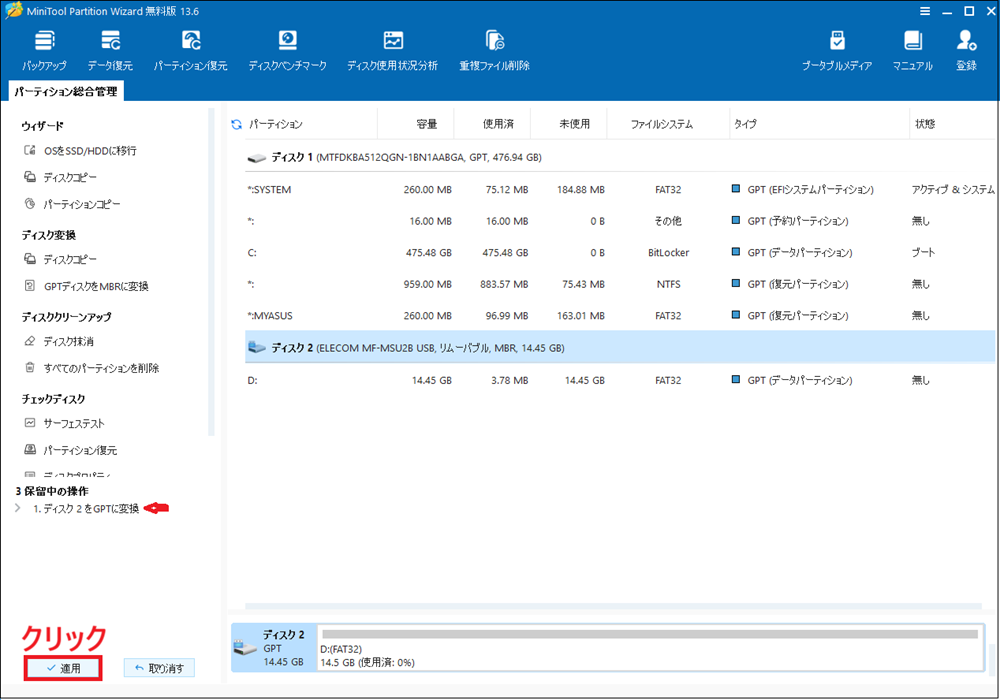
Task: Click ディスク 1 drive icon
Action: (x=256, y=157)
